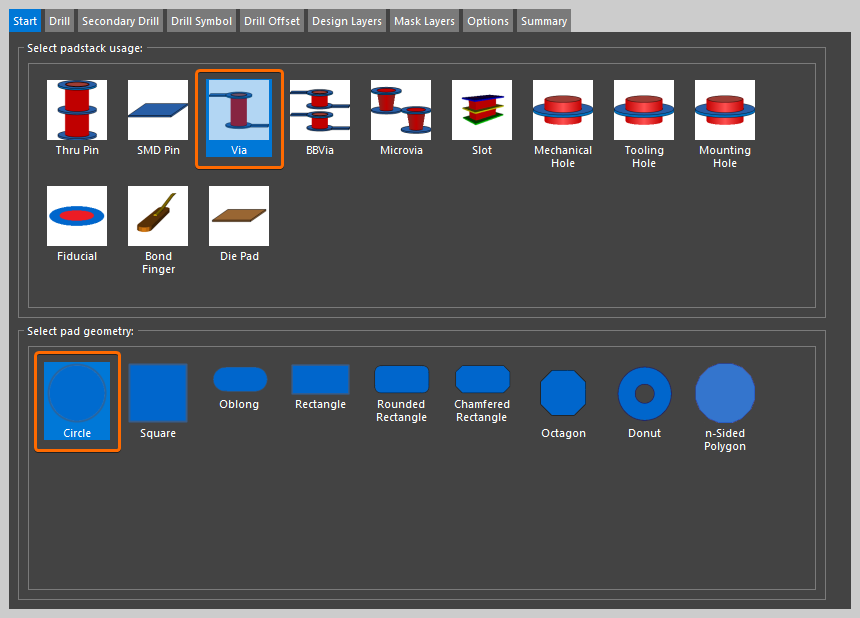860x618 pixels.
Task: Pick the Mounting Hole icon
Action: 725,110
